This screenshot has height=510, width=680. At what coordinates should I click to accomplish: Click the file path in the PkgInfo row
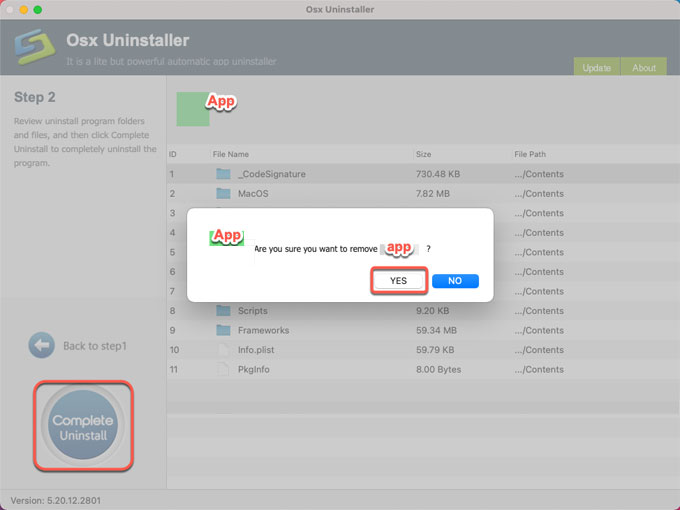click(539, 369)
